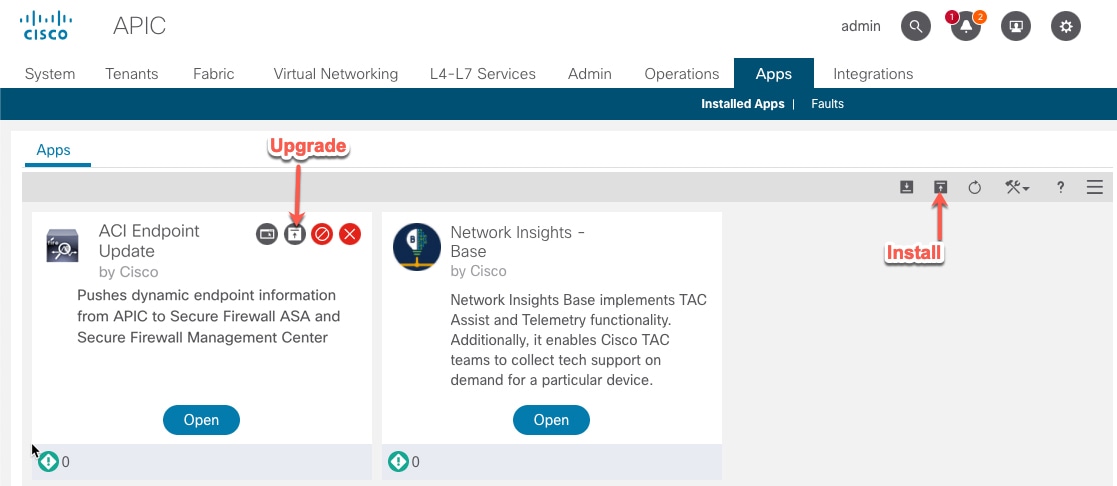Select the Admin menu
This screenshot has width=1117, height=486.
tap(590, 73)
